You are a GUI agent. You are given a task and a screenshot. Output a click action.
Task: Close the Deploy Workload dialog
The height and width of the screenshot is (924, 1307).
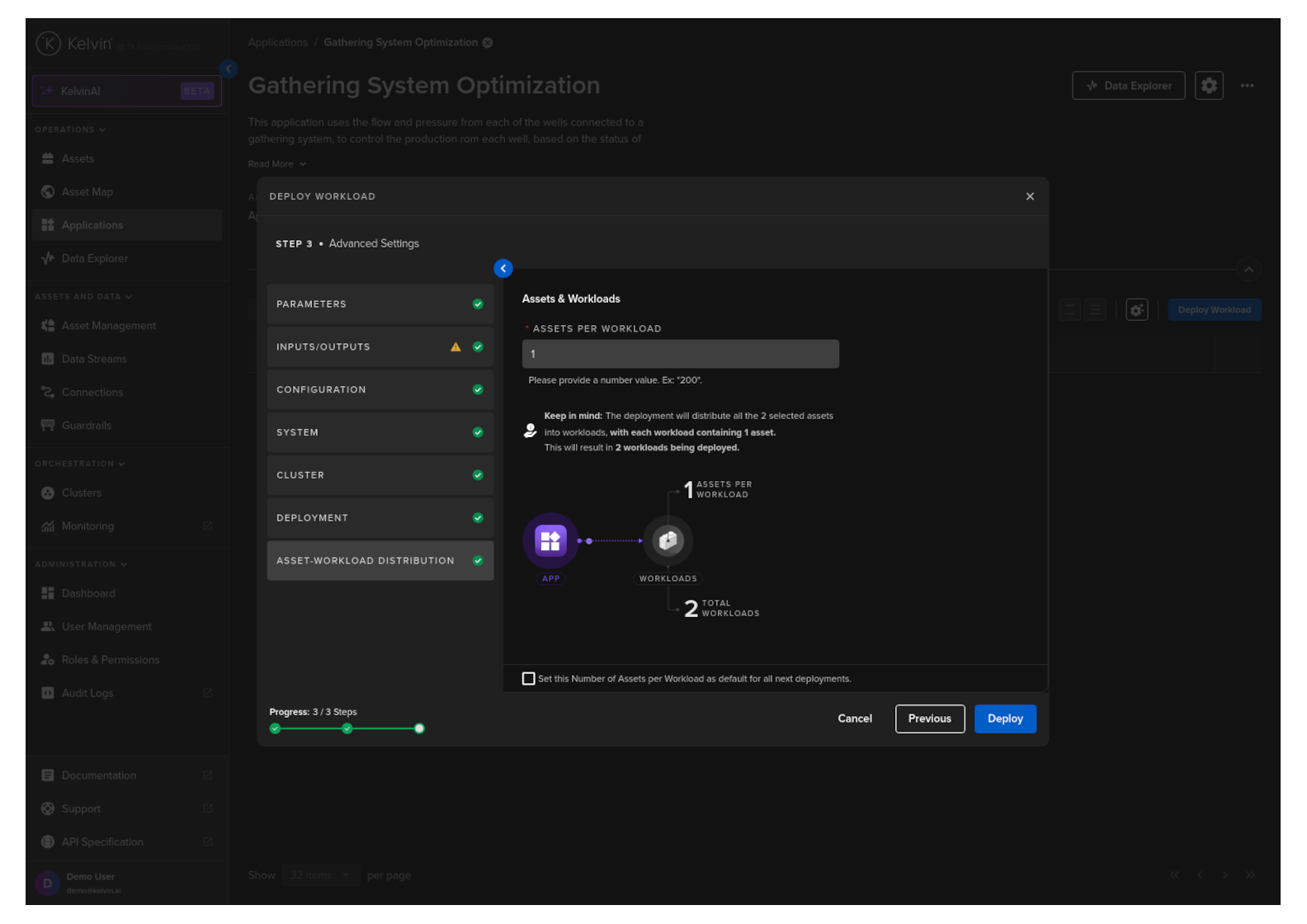(x=1029, y=196)
